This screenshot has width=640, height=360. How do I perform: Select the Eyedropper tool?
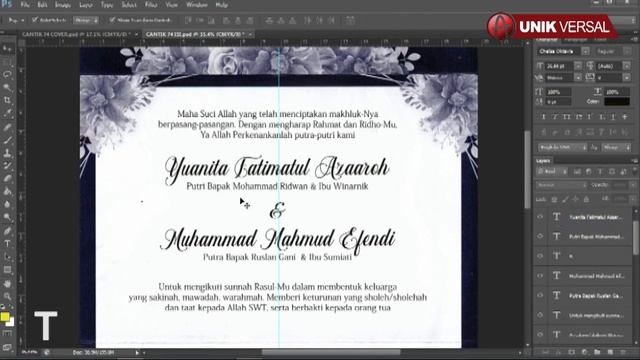click(x=7, y=113)
